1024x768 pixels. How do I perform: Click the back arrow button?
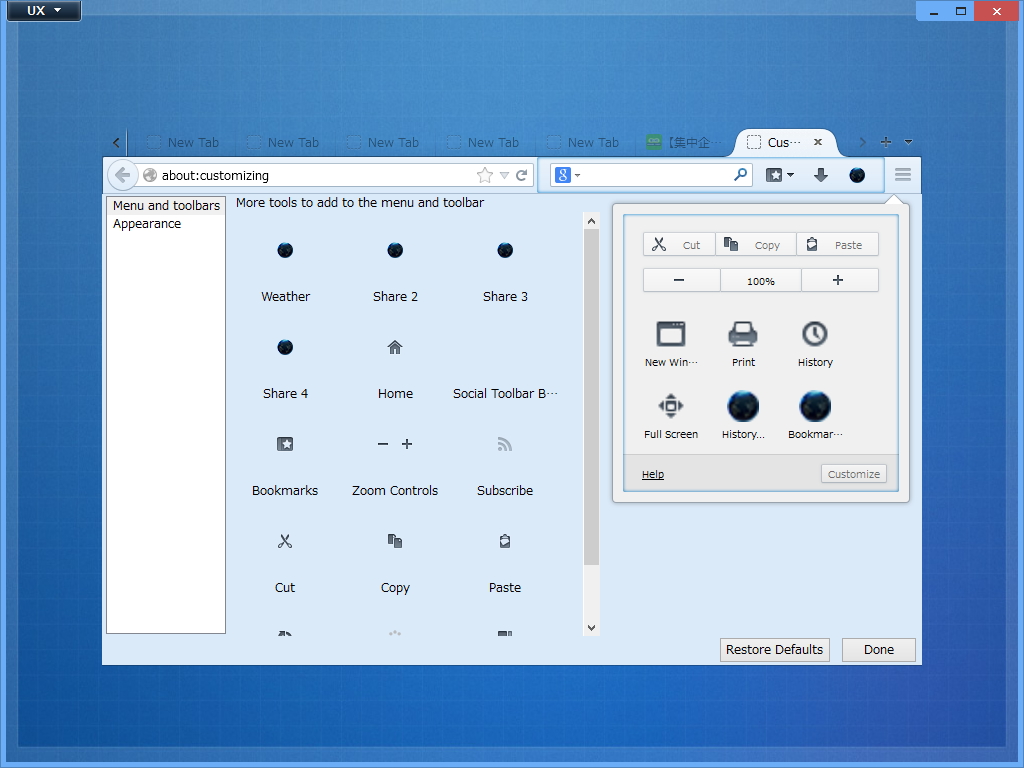tap(122, 175)
